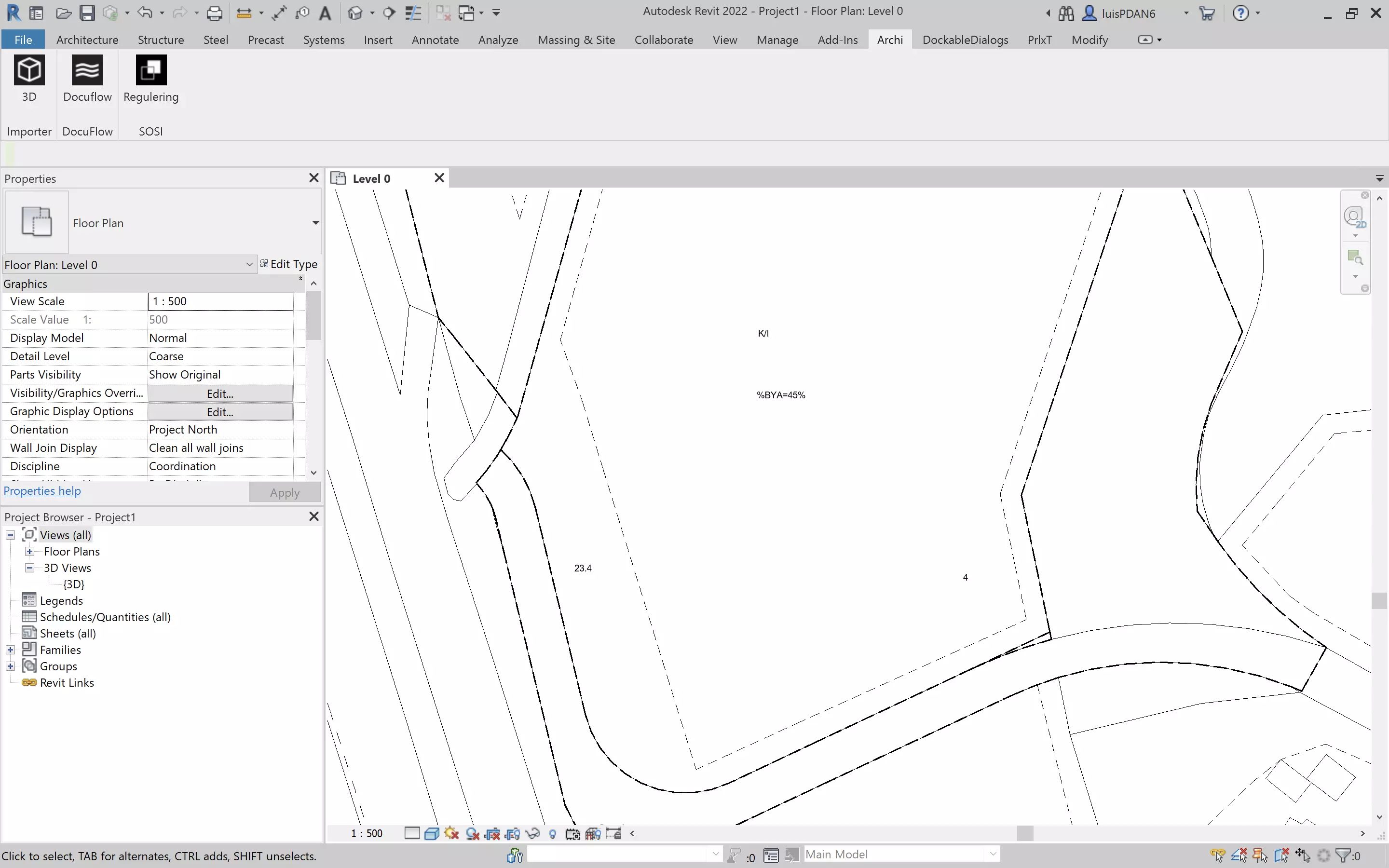Click the Print icon in quick access

pos(214,13)
